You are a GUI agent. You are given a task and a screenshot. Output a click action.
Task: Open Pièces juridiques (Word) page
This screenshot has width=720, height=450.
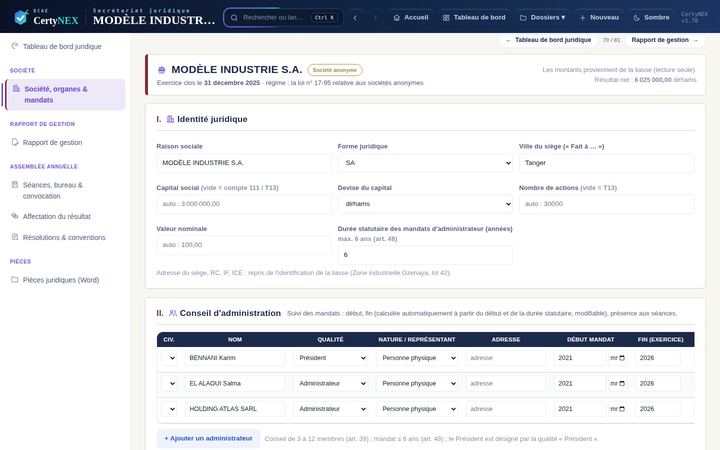point(65,280)
